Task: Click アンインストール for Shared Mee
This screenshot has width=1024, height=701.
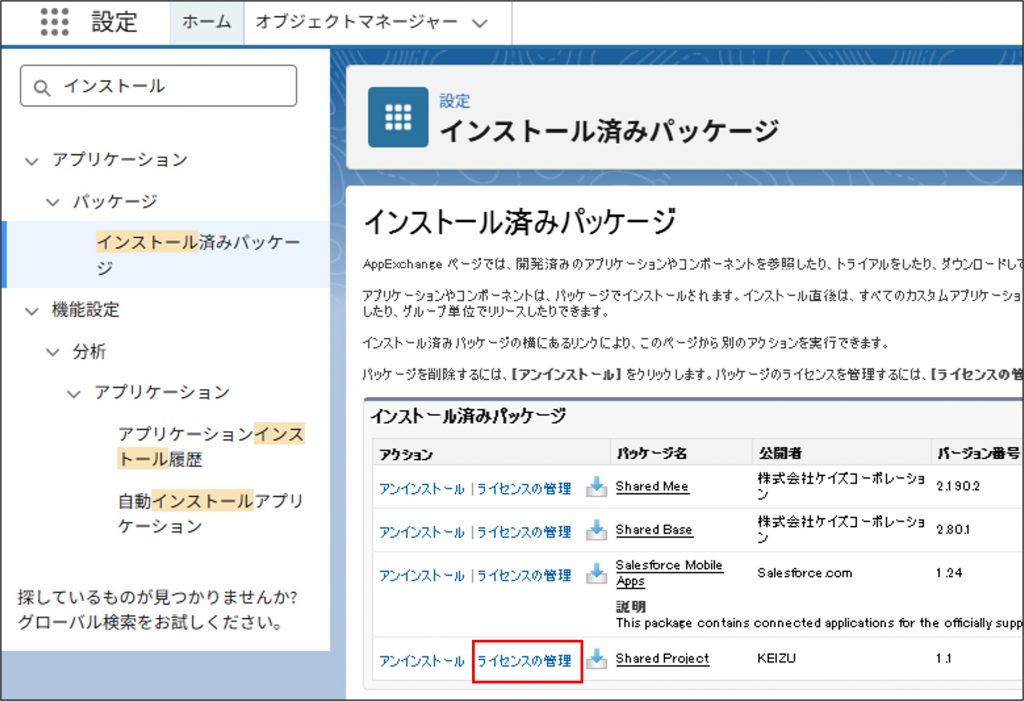Action: (x=421, y=489)
